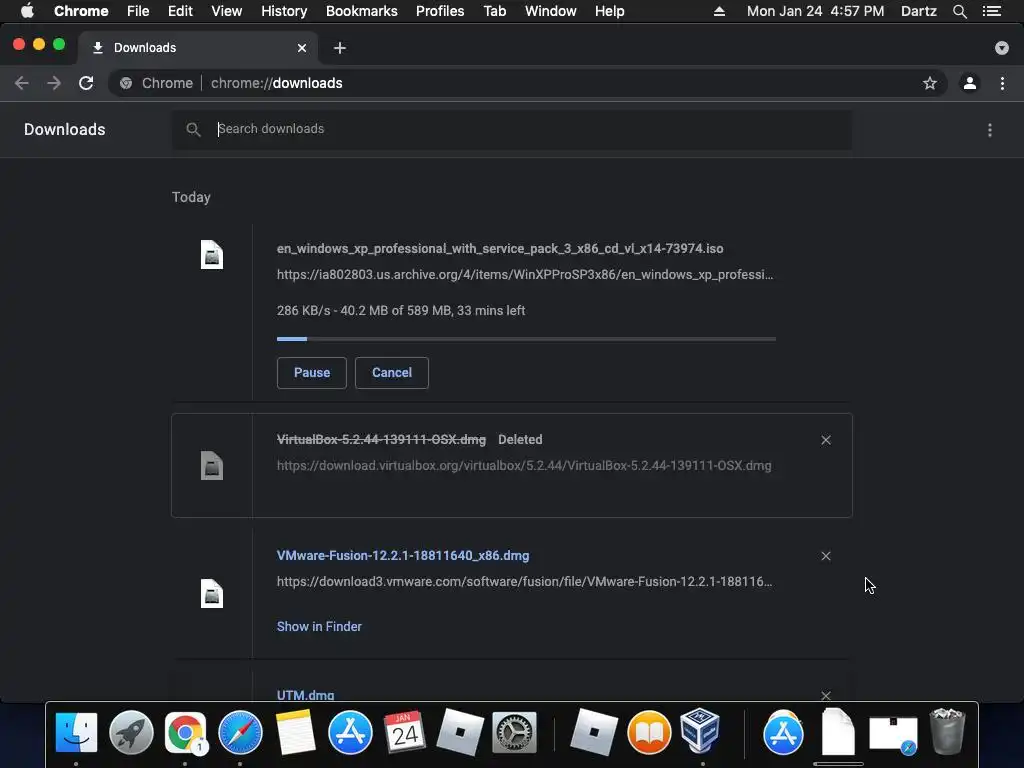Open Chrome three-dot menu in toolbar

(x=1002, y=83)
